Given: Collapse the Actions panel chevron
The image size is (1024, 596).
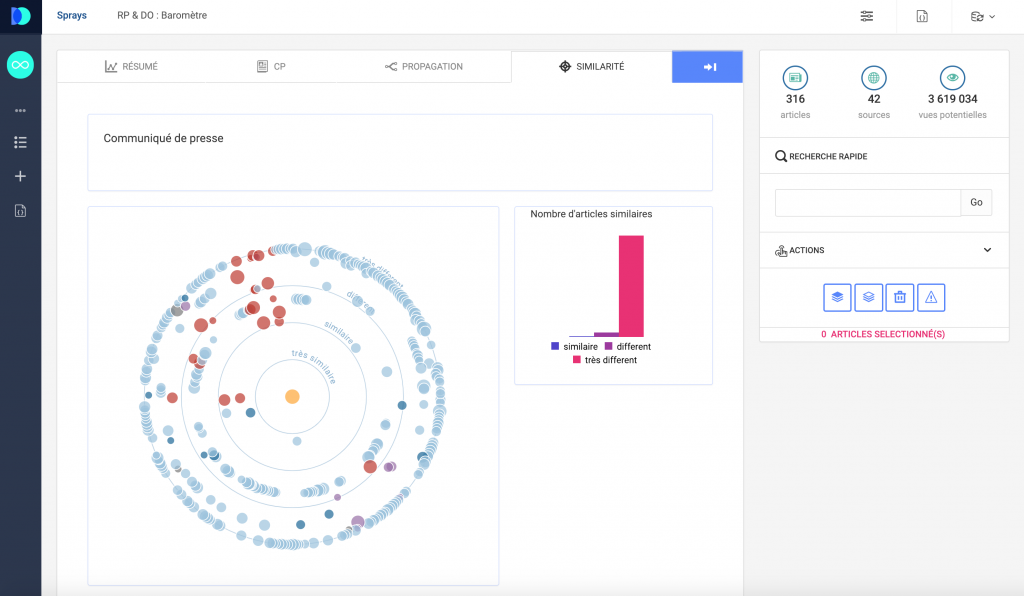Looking at the screenshot, I should [987, 250].
